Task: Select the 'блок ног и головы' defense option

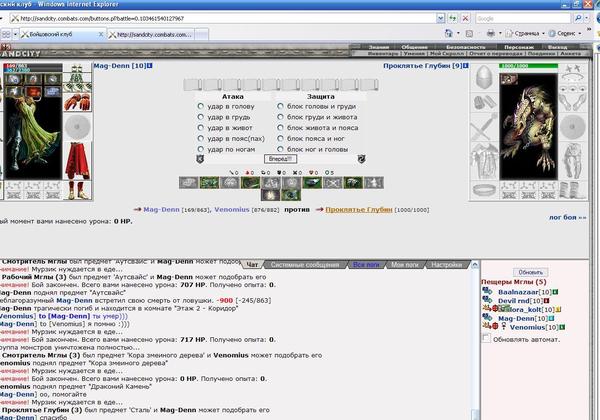Action: coord(280,149)
